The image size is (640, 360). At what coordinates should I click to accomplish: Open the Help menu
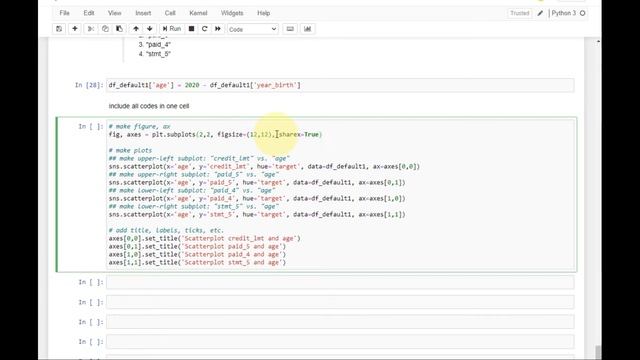(x=264, y=13)
